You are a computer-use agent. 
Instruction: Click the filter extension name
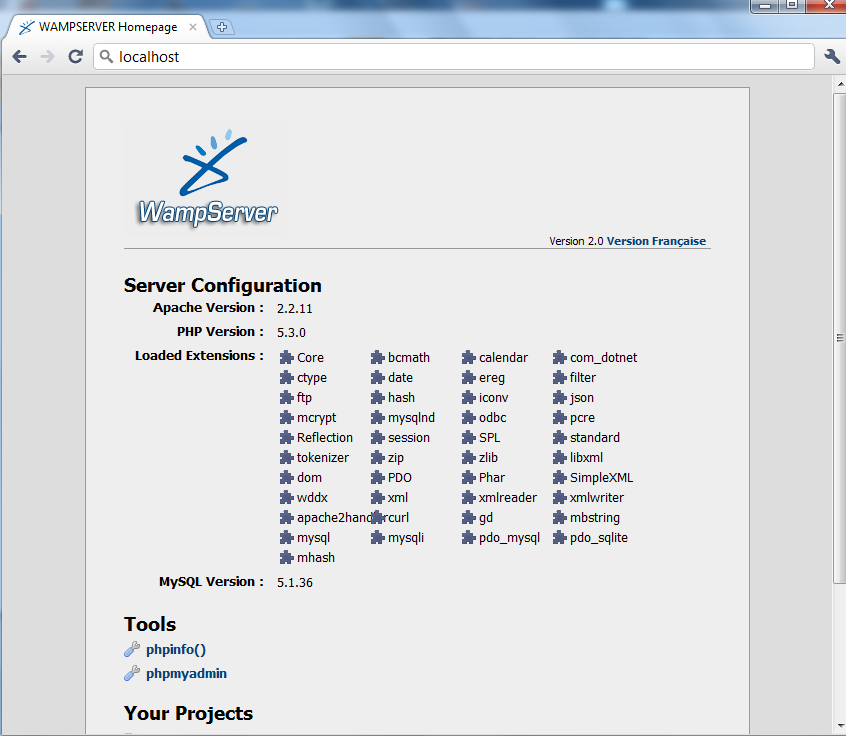[x=583, y=377]
